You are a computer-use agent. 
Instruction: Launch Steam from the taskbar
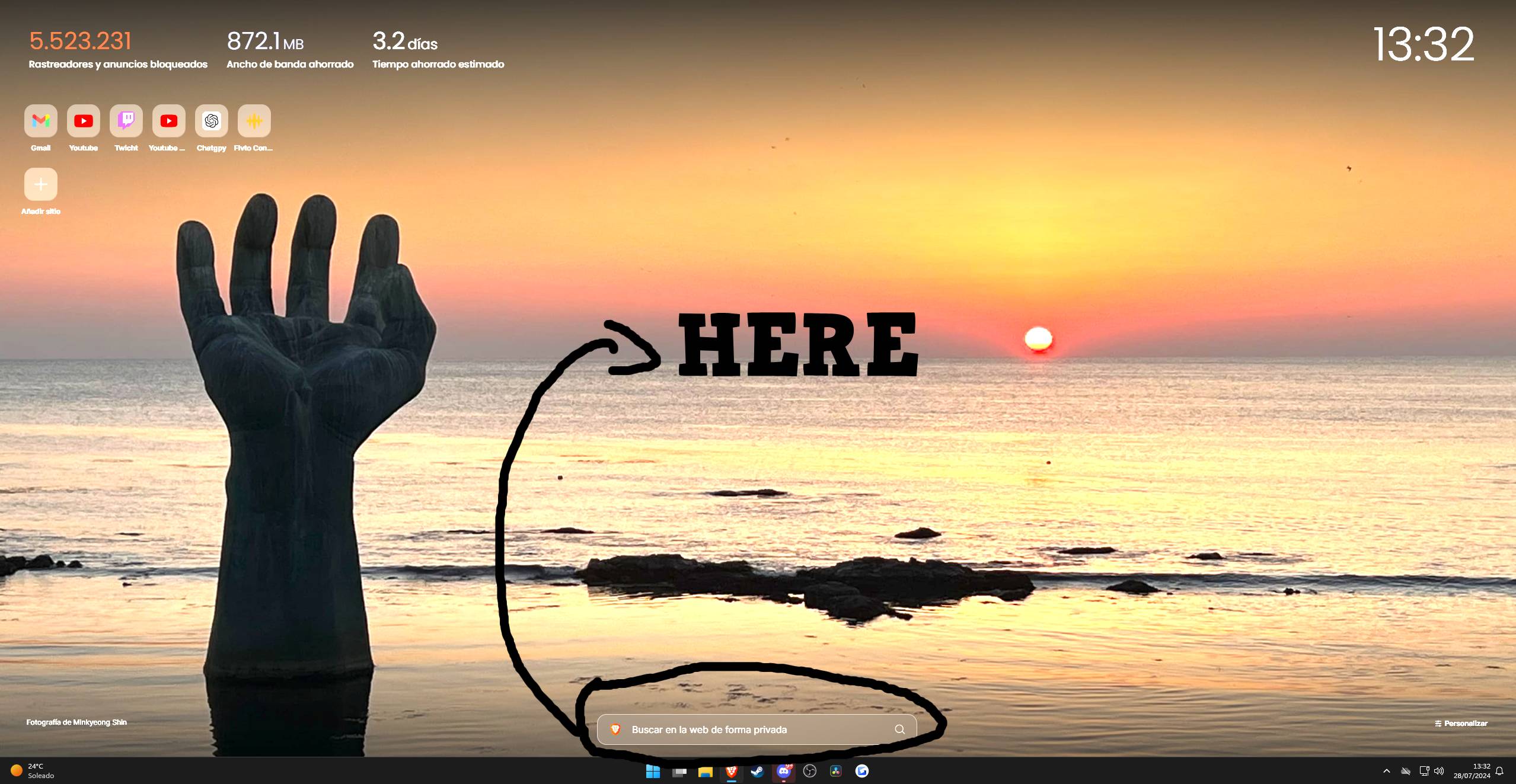[757, 771]
